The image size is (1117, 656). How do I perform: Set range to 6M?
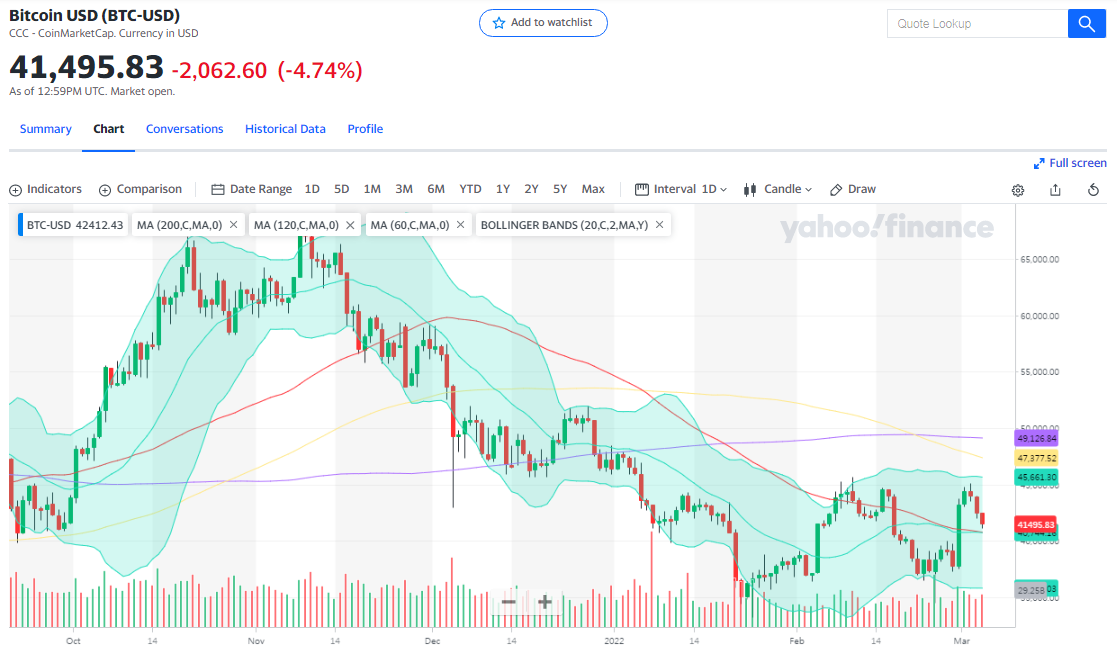[436, 189]
